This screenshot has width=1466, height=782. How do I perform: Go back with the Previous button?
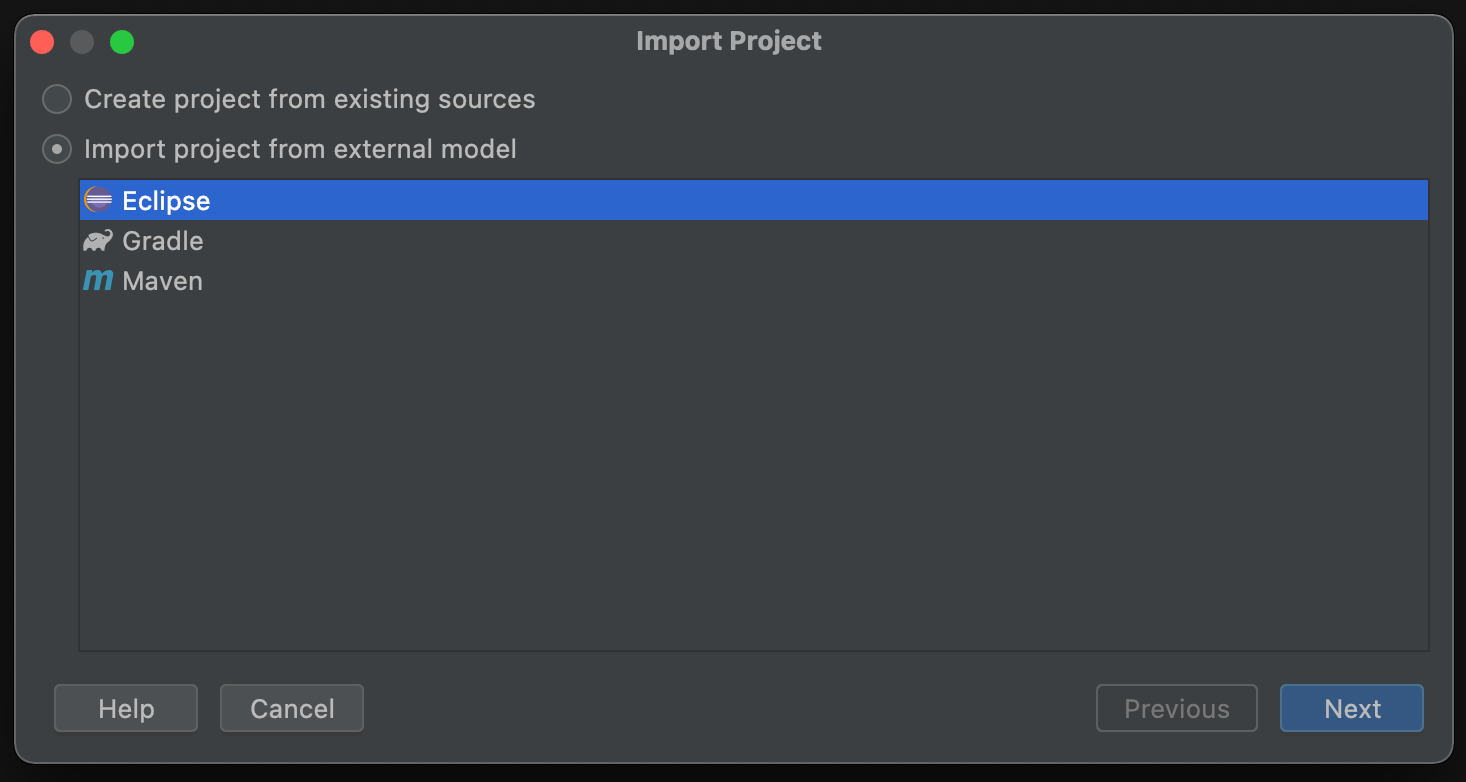(1176, 708)
